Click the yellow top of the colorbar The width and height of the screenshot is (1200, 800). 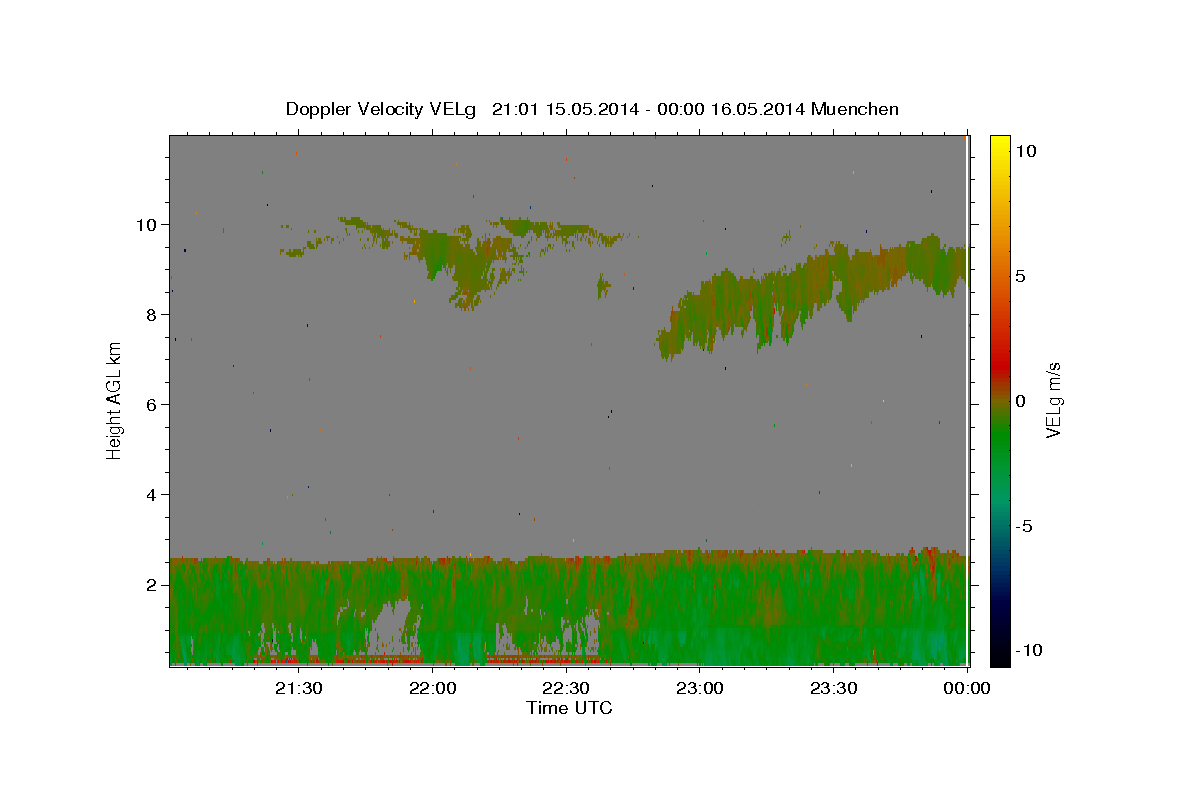click(1000, 142)
